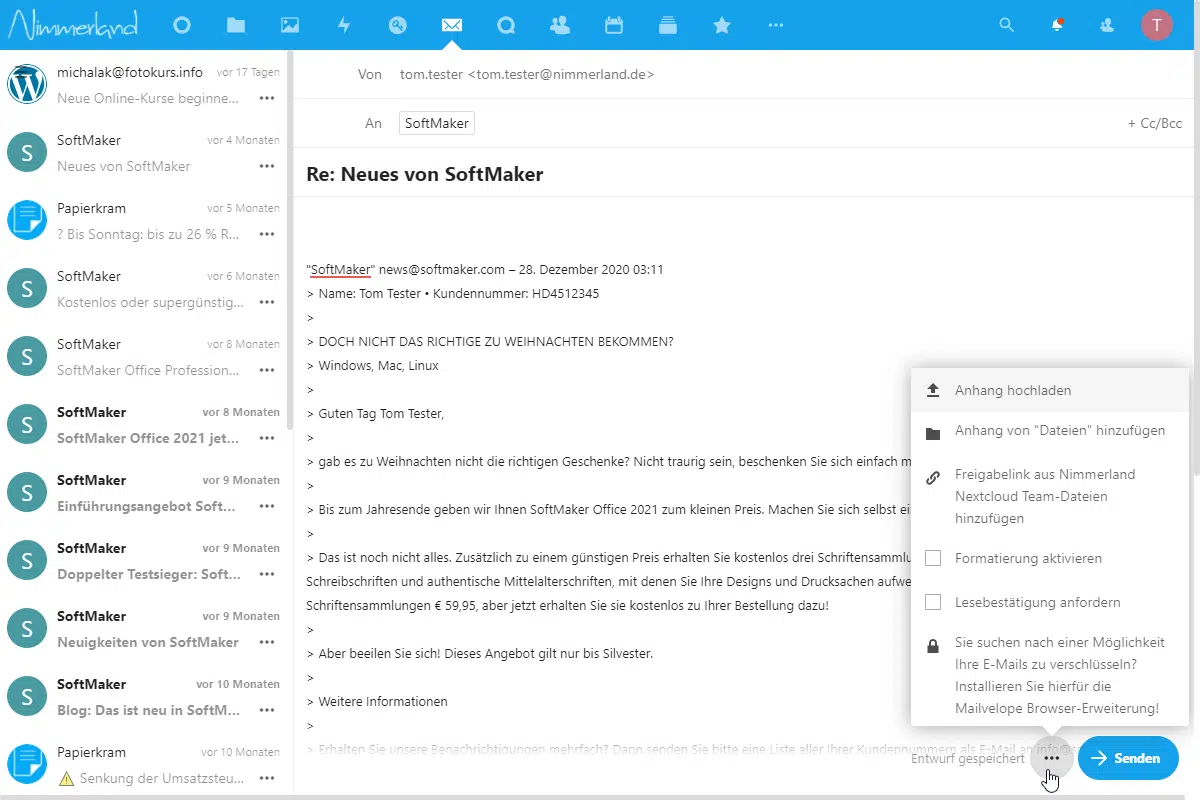
Task: Click the subject field Re: Neues von SoftMaker
Action: pos(745,174)
